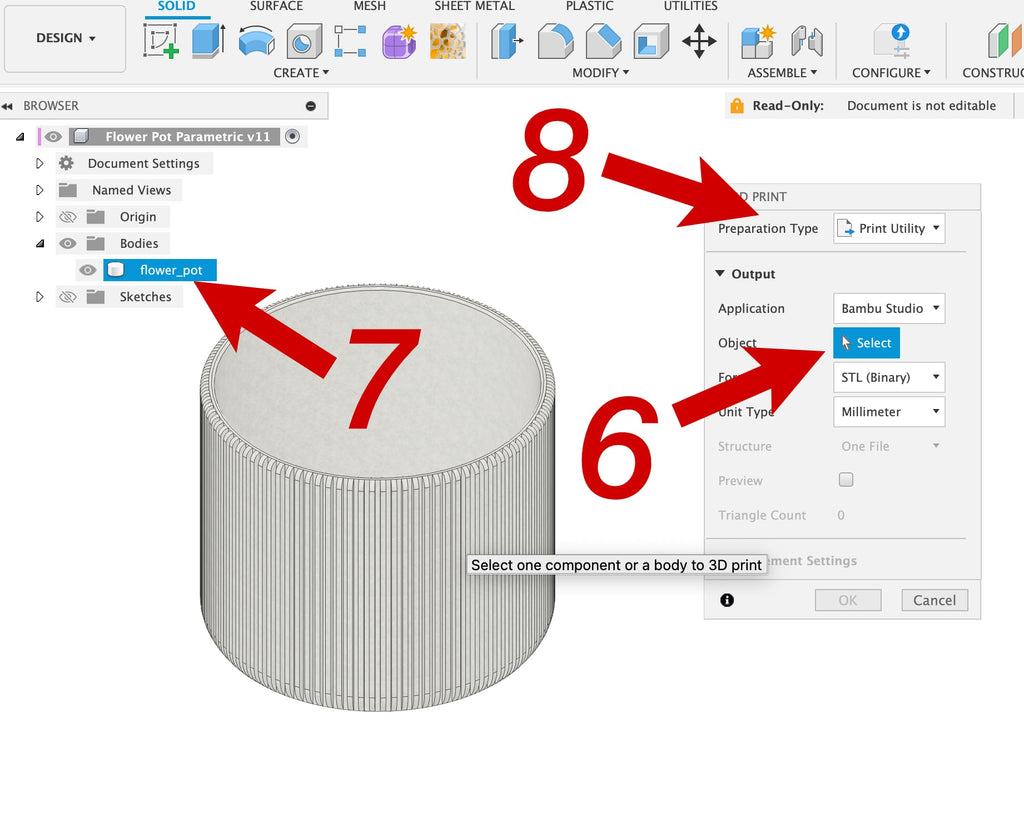Select the Named Views tree item

(x=131, y=190)
